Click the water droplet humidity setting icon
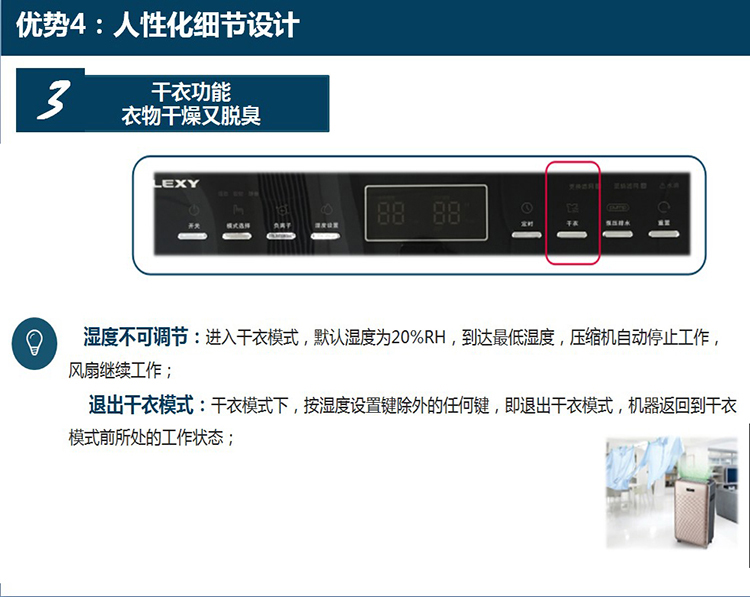The width and height of the screenshot is (750, 597). point(326,210)
